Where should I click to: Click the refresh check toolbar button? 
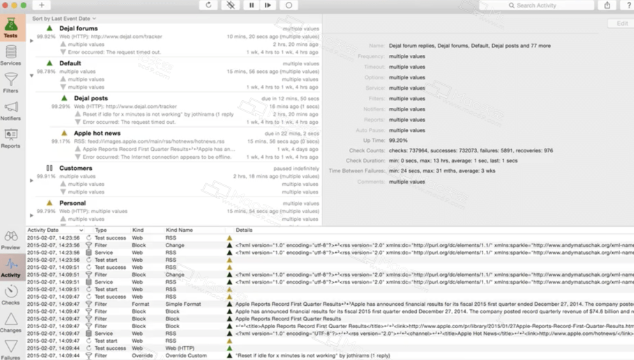pyautogui.click(x=209, y=5)
